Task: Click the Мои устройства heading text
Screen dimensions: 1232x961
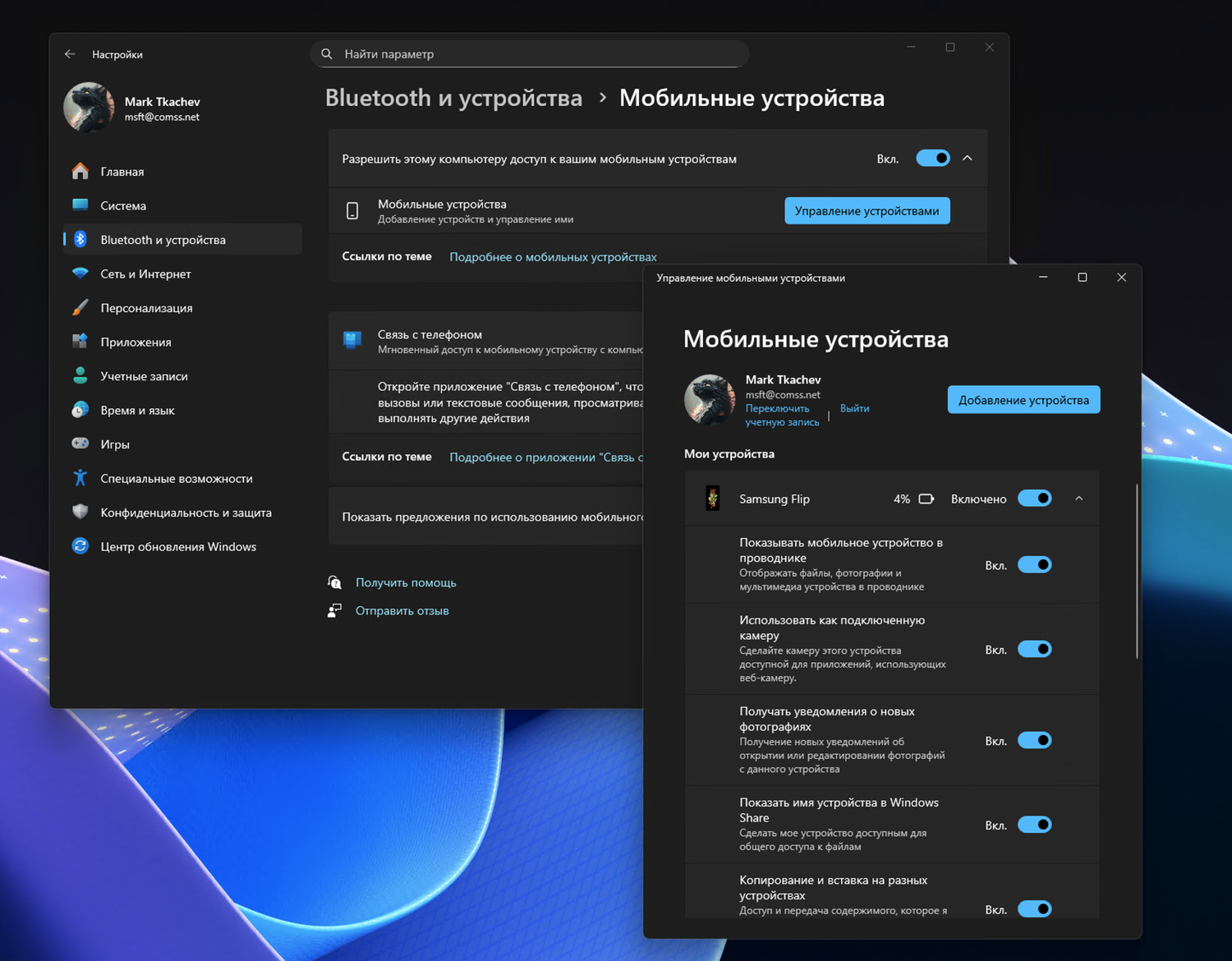Action: point(729,453)
